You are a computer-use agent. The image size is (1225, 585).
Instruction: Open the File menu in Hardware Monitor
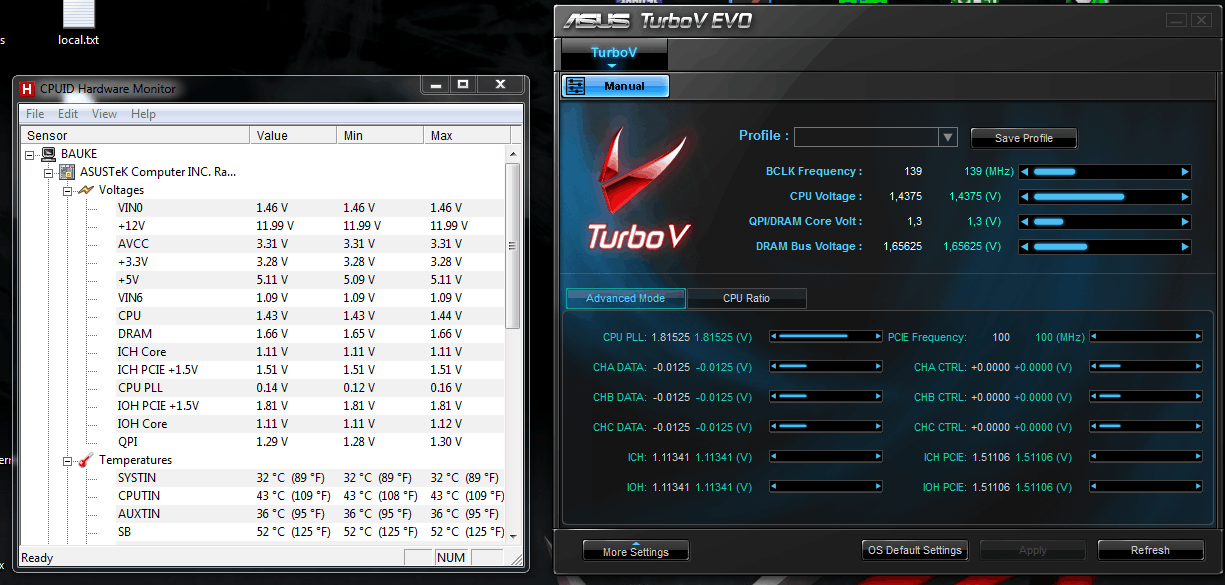[35, 114]
